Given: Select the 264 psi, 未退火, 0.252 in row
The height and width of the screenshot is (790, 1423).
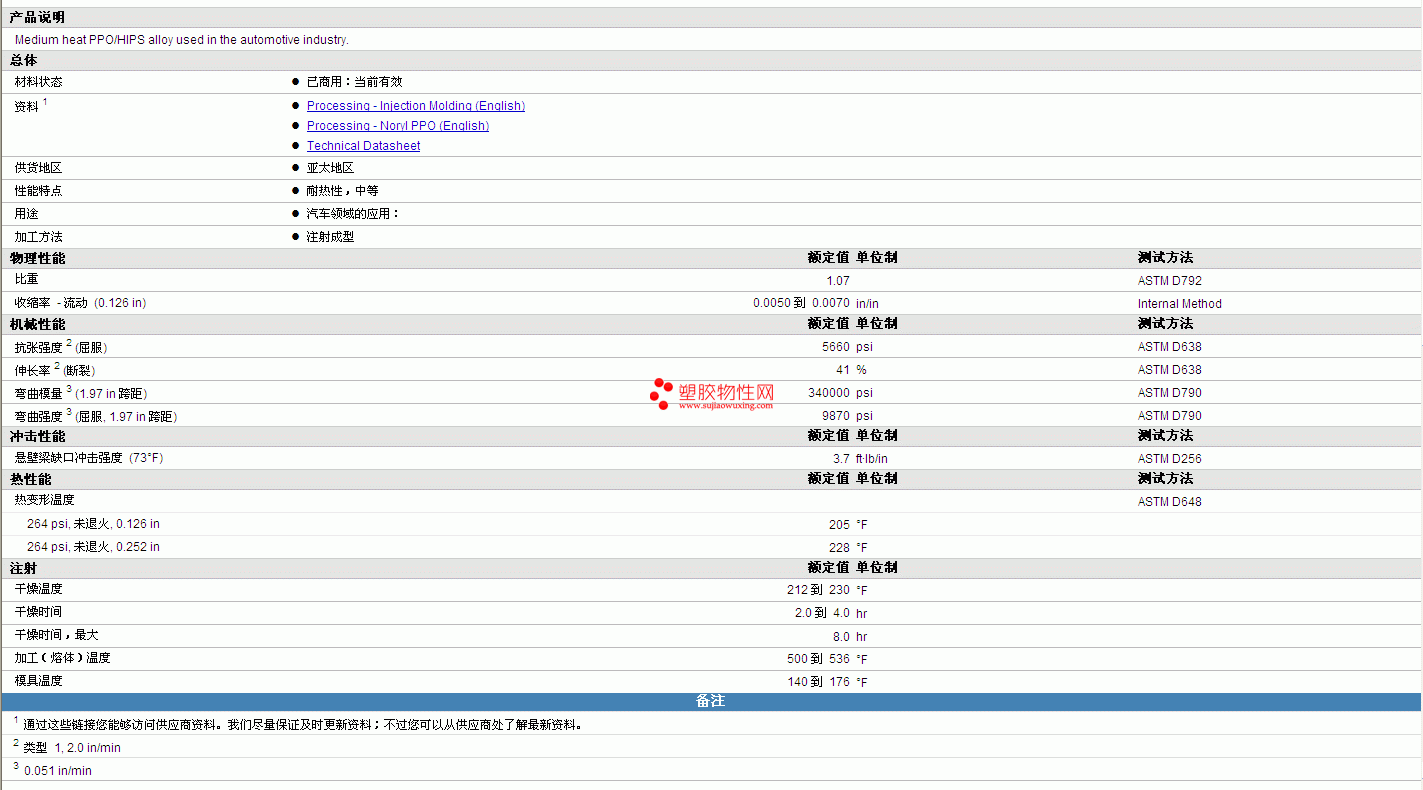Looking at the screenshot, I should 93,547.
